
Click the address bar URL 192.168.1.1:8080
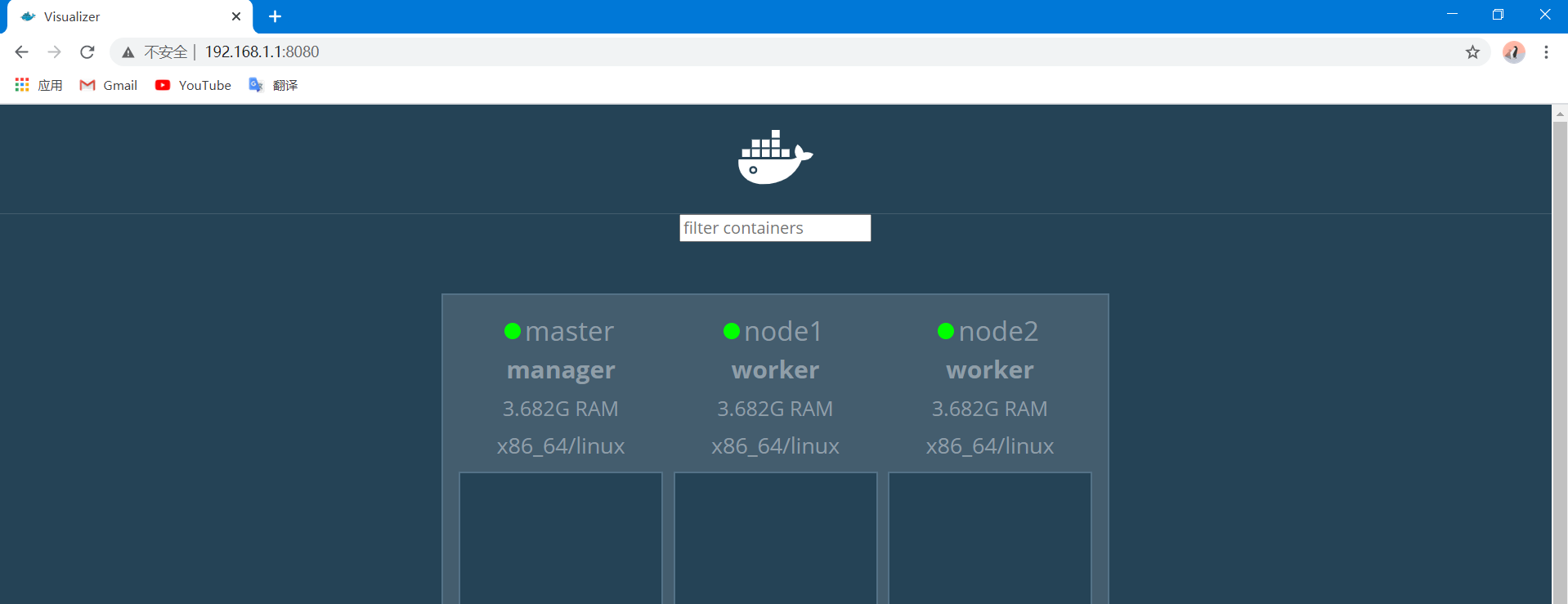262,52
